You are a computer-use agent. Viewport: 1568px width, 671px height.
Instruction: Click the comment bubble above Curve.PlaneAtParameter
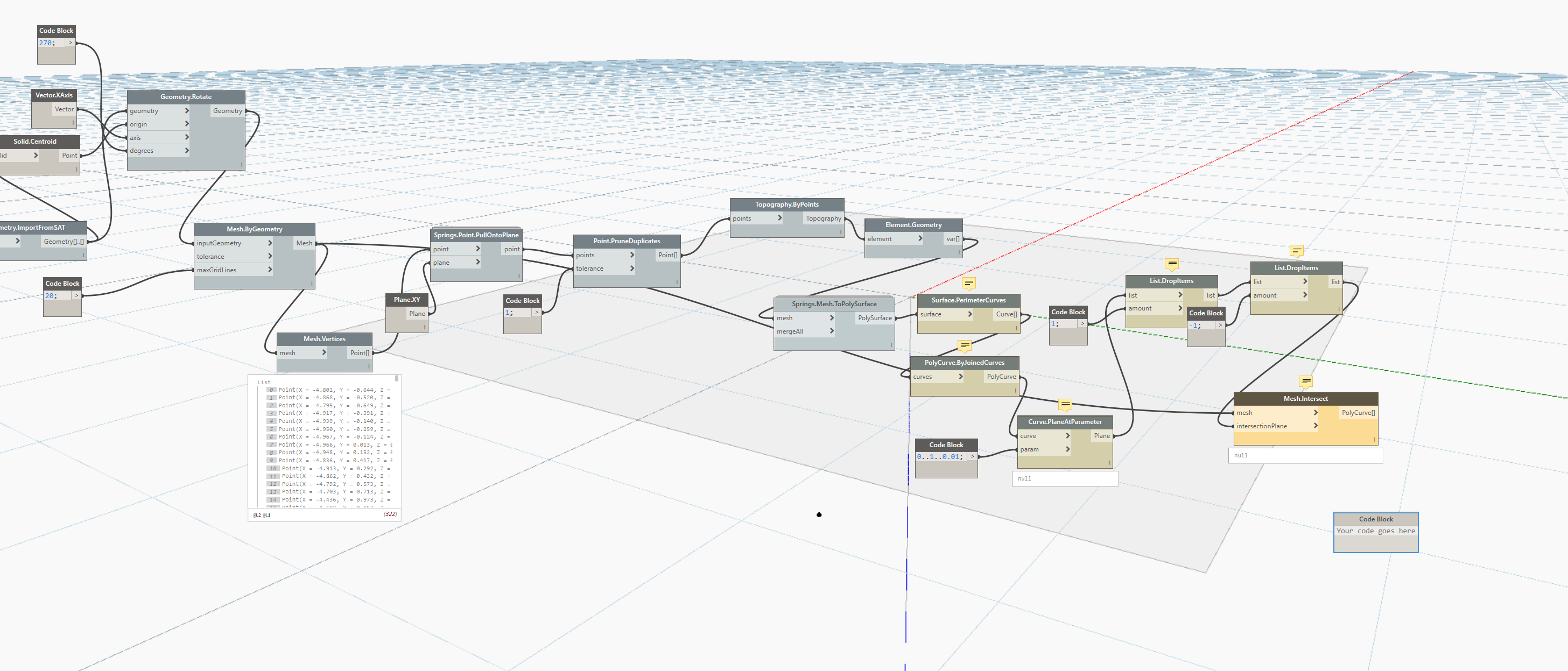tap(1065, 405)
